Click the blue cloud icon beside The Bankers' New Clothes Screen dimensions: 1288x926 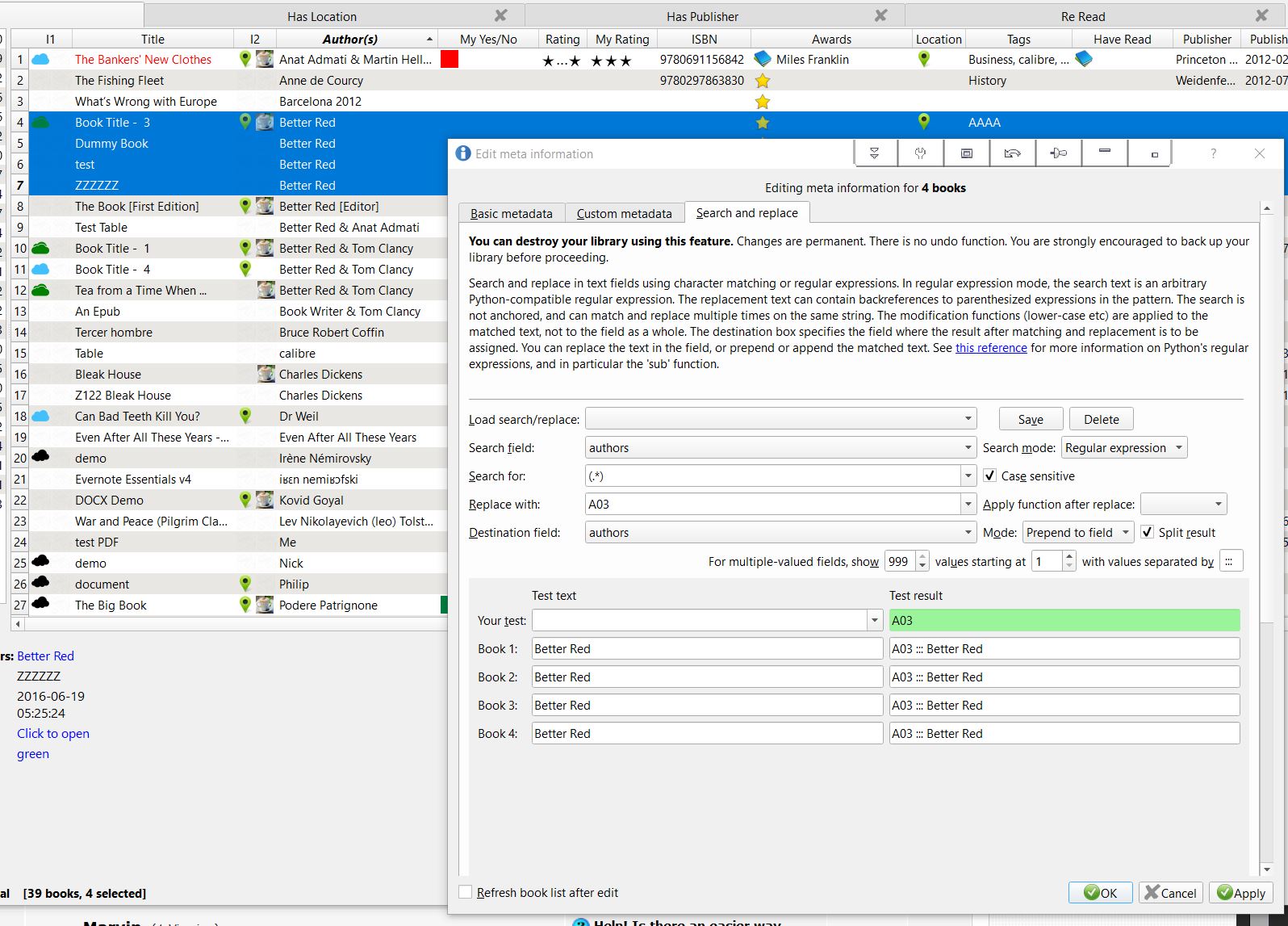click(x=40, y=60)
